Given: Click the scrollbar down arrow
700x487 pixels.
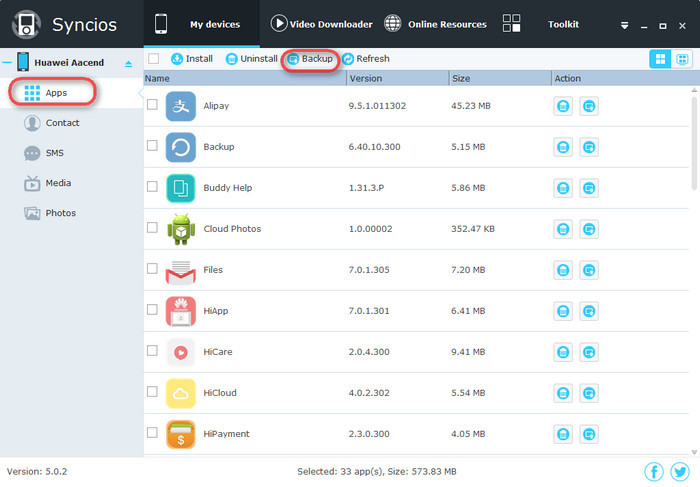Looking at the screenshot, I should [x=694, y=452].
